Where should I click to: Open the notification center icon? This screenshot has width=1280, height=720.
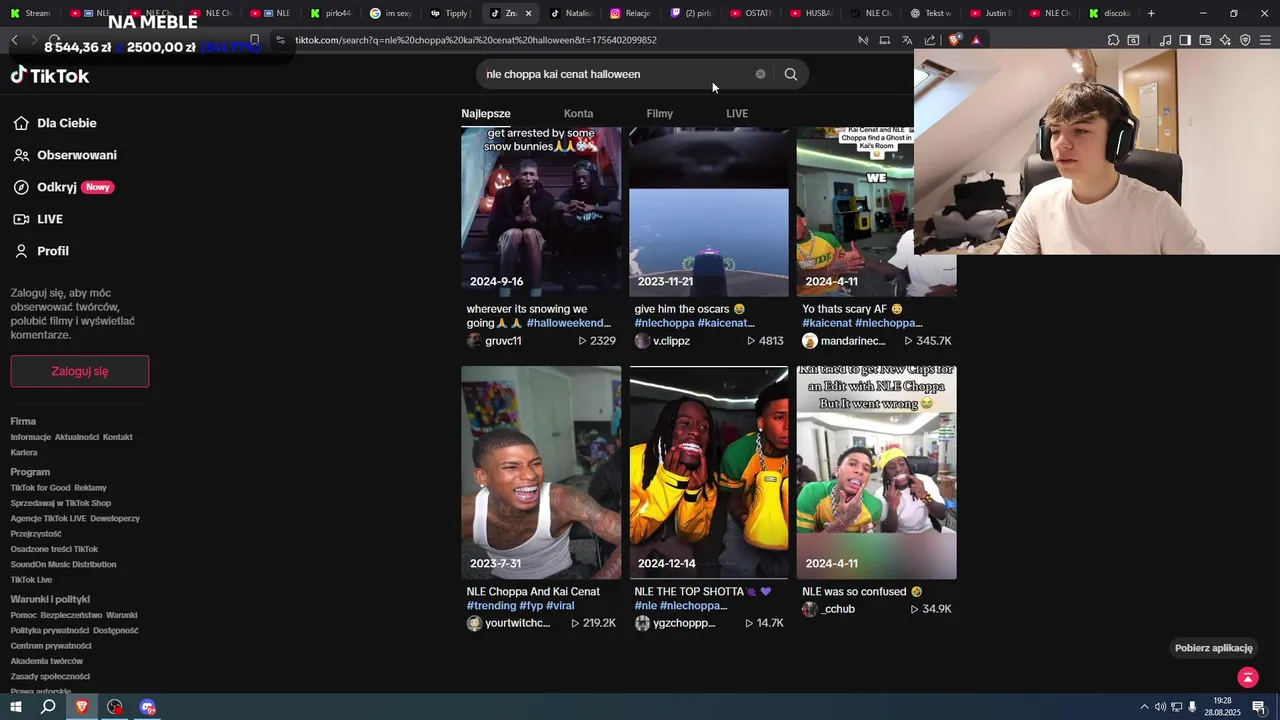point(1259,707)
